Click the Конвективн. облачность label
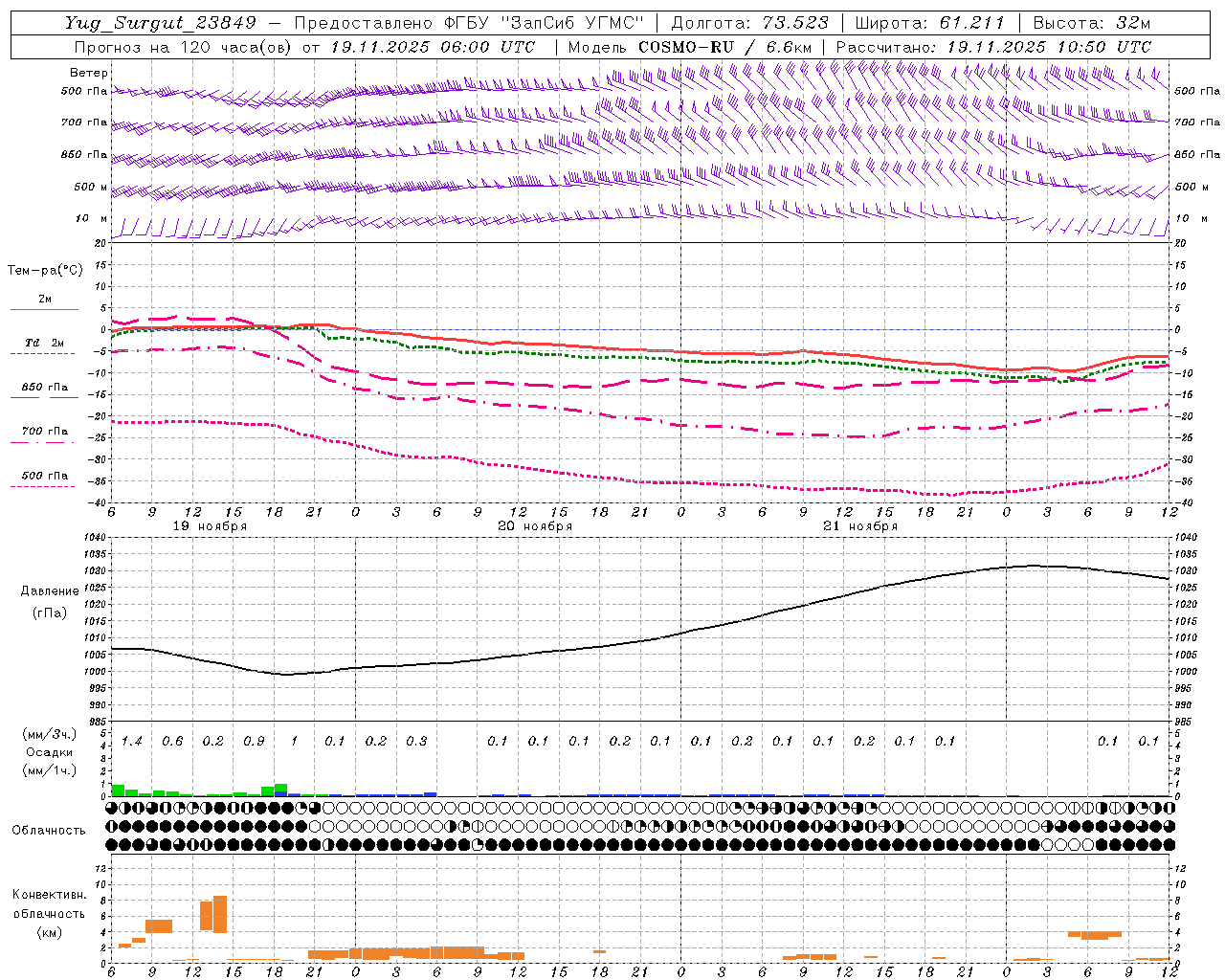 (49, 903)
